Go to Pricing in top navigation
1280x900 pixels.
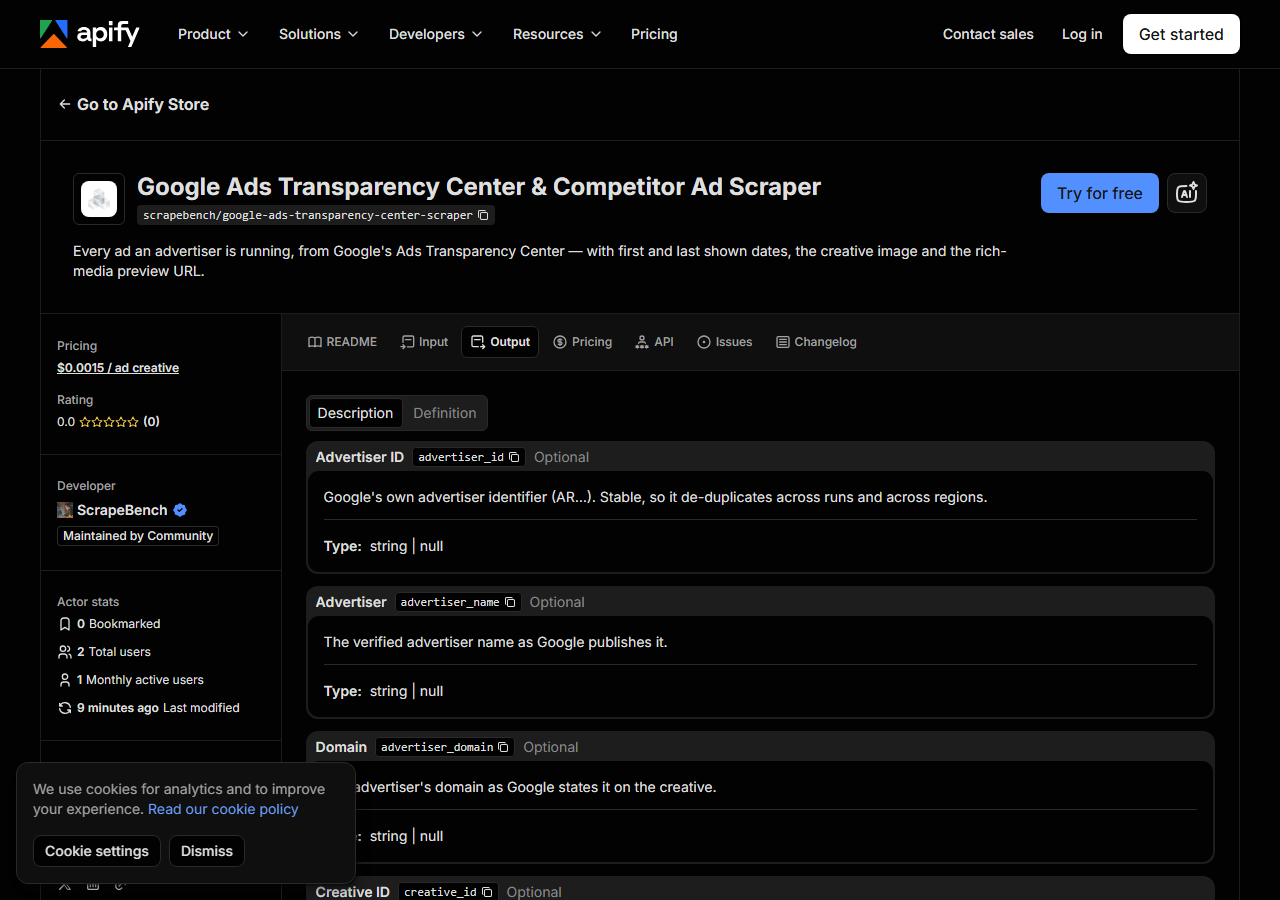654,34
